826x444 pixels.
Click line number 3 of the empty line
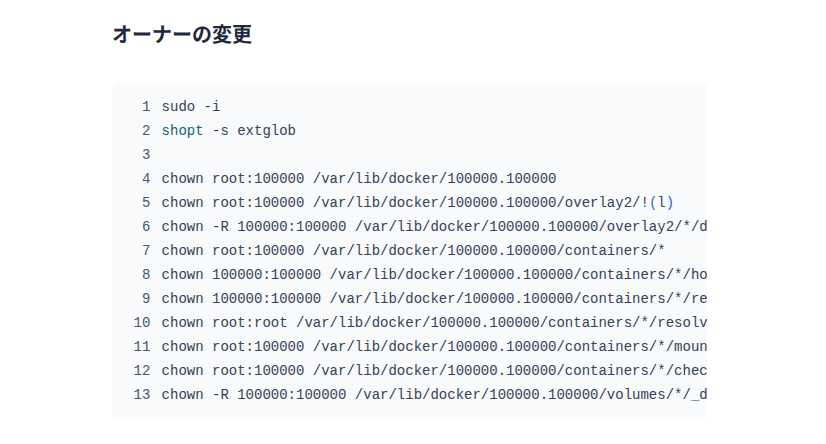click(146, 154)
